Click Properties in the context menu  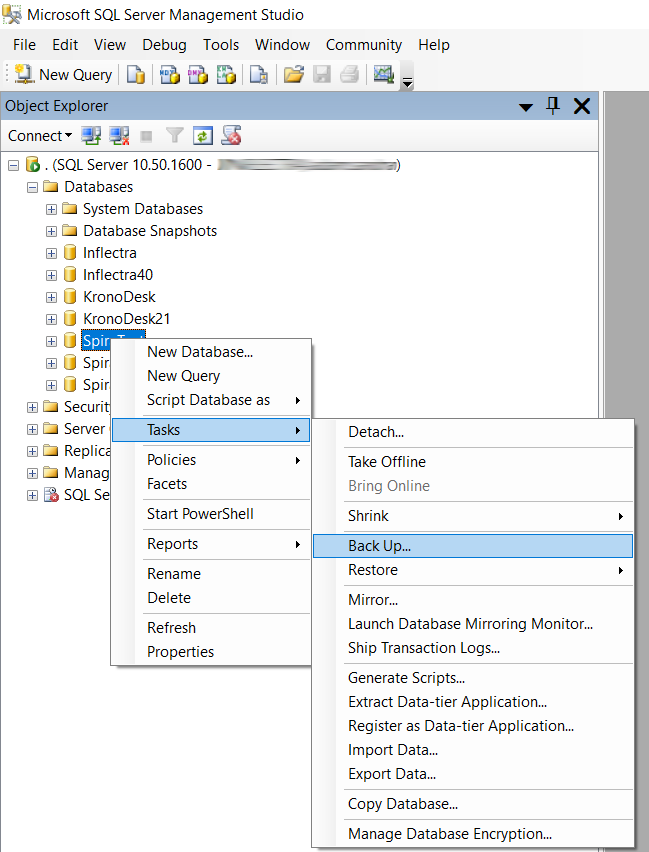(180, 652)
